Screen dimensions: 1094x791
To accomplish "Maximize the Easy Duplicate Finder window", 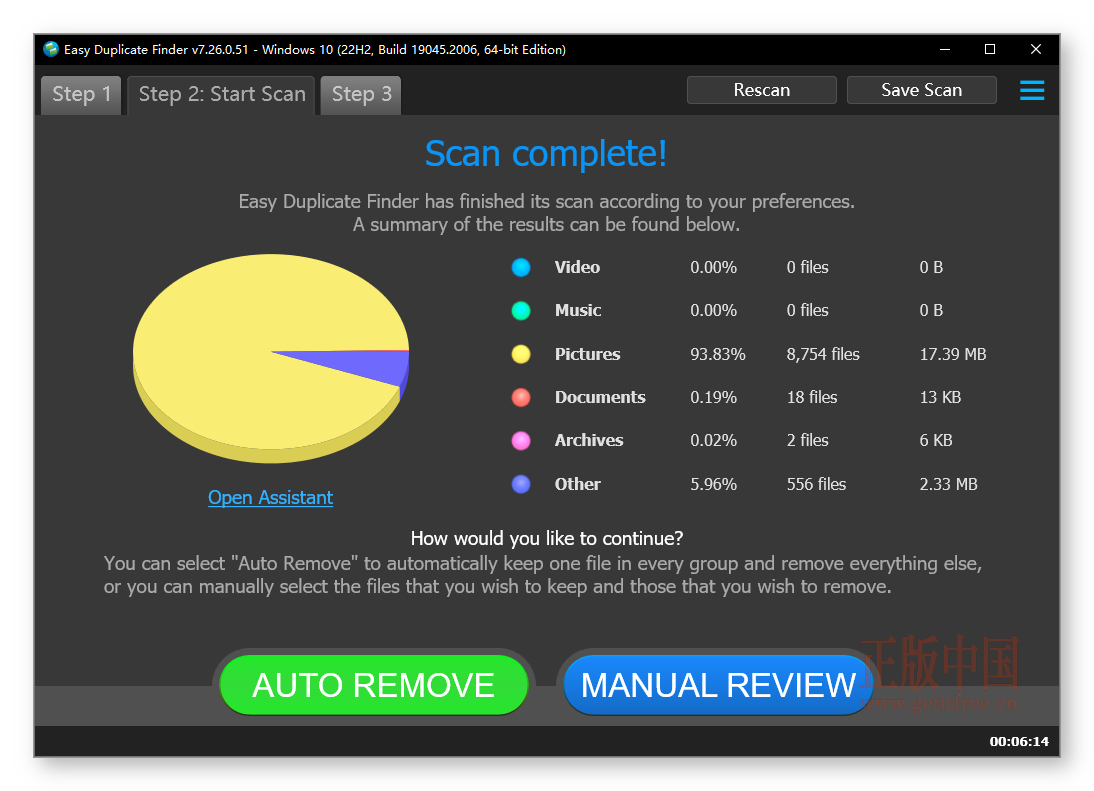I will pyautogui.click(x=989, y=49).
